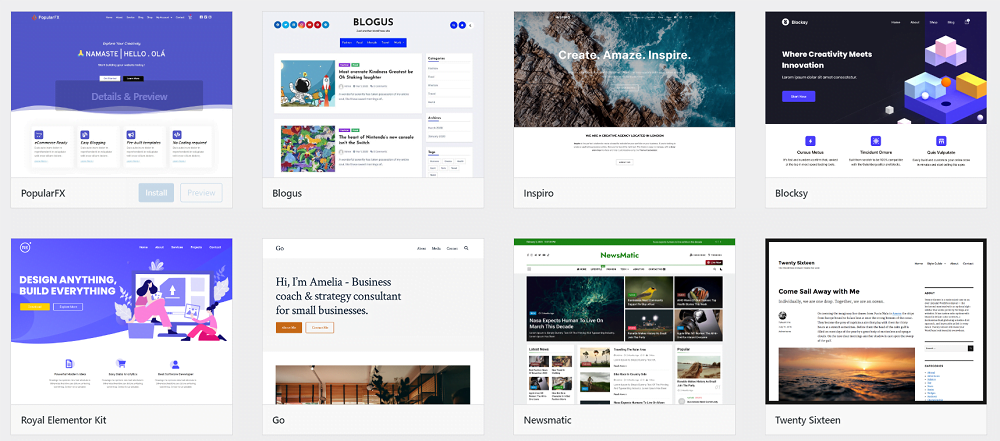Click the Blocksy theme name label
The width and height of the screenshot is (1000, 441).
coord(791,193)
